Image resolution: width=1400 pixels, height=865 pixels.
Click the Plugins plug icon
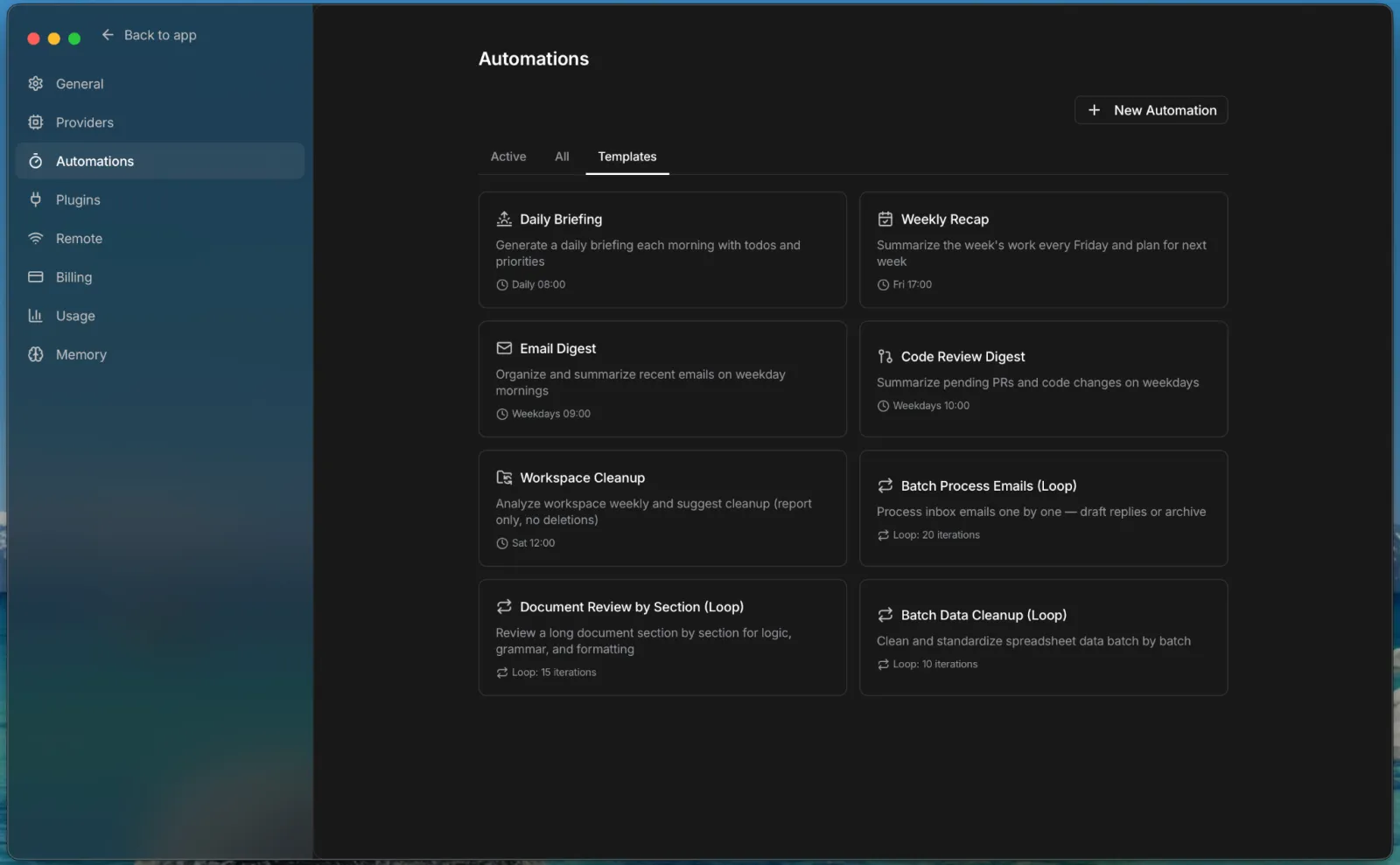36,199
